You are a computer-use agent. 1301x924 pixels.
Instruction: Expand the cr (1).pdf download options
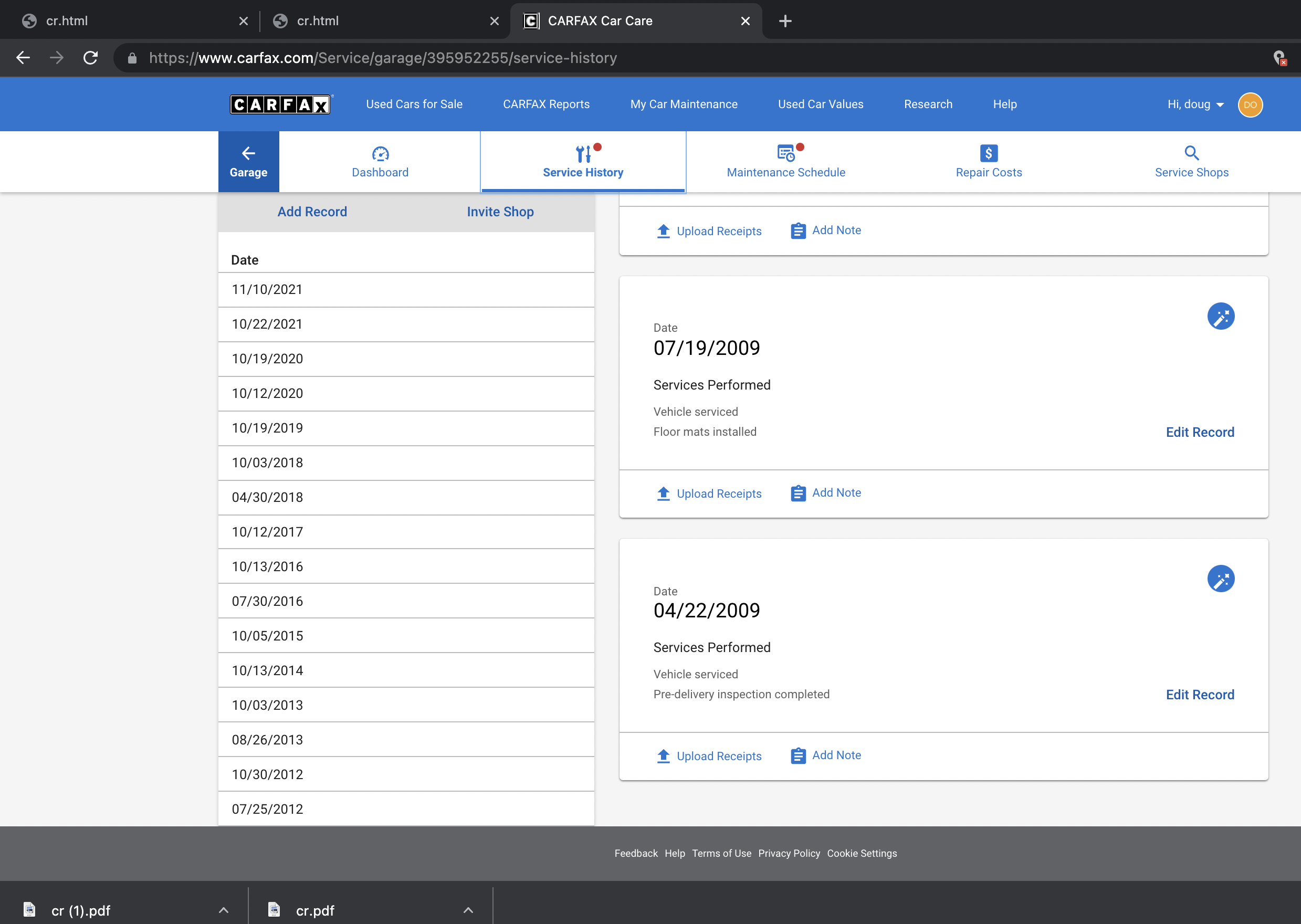point(224,910)
